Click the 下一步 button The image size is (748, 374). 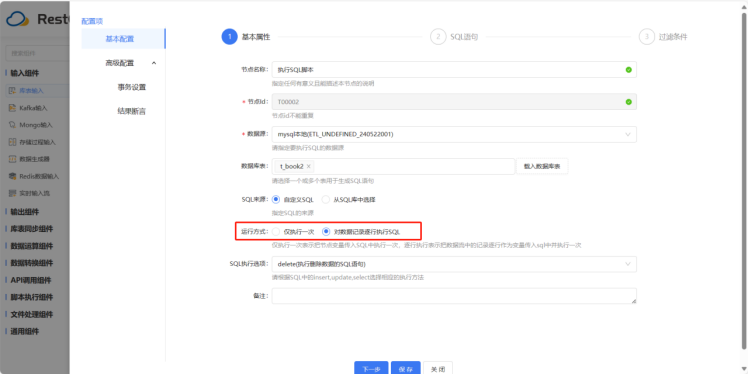point(371,368)
